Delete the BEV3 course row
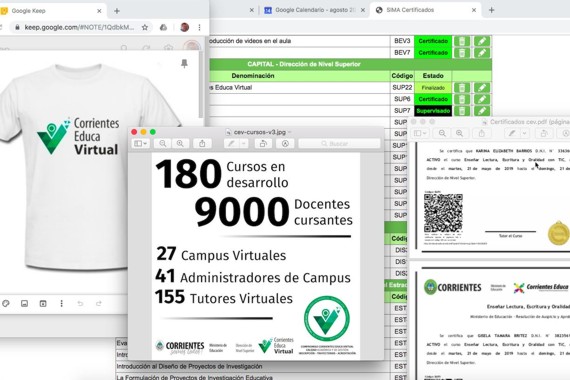 [x=462, y=41]
